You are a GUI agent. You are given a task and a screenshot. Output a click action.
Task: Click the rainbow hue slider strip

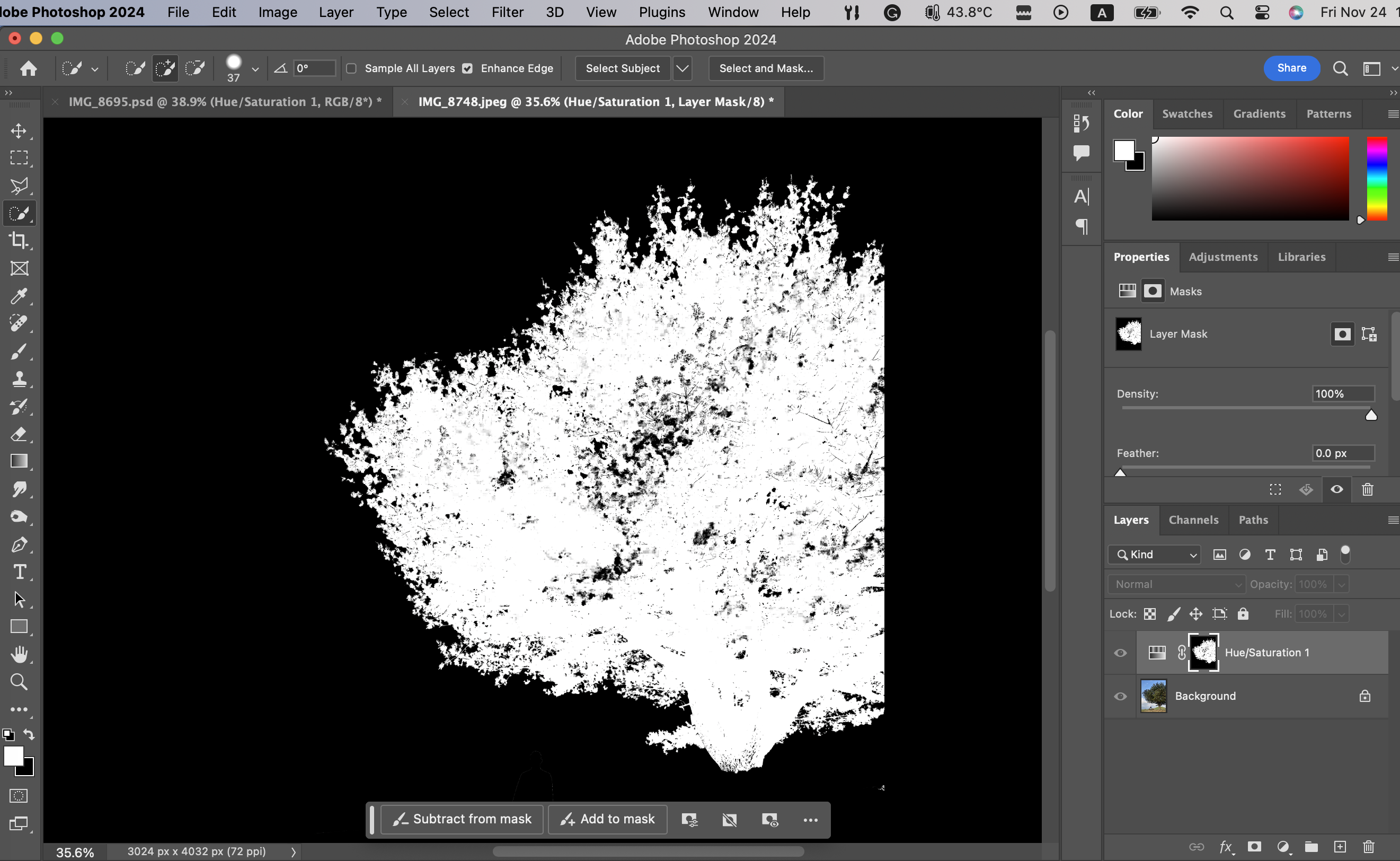tap(1377, 178)
